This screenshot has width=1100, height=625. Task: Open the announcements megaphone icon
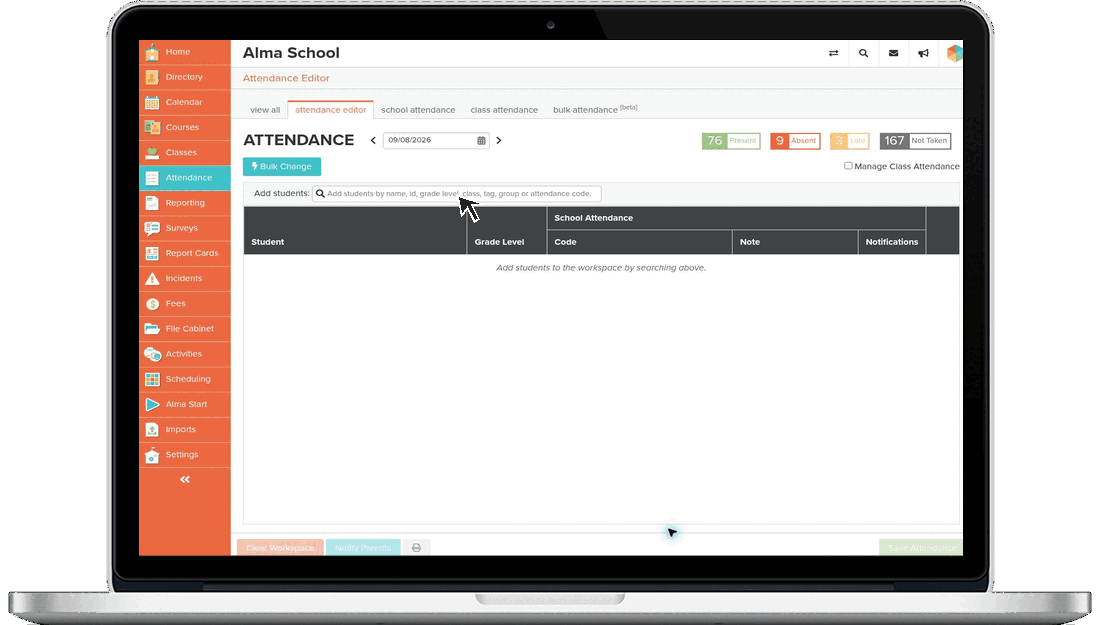coord(923,53)
